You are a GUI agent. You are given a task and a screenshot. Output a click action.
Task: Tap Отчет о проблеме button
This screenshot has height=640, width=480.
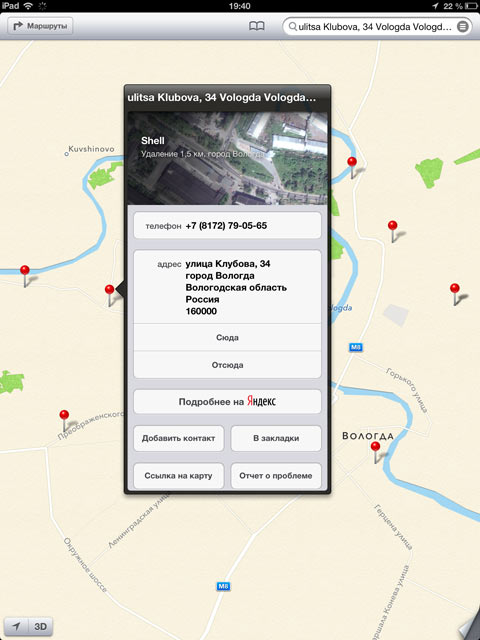pos(276,476)
